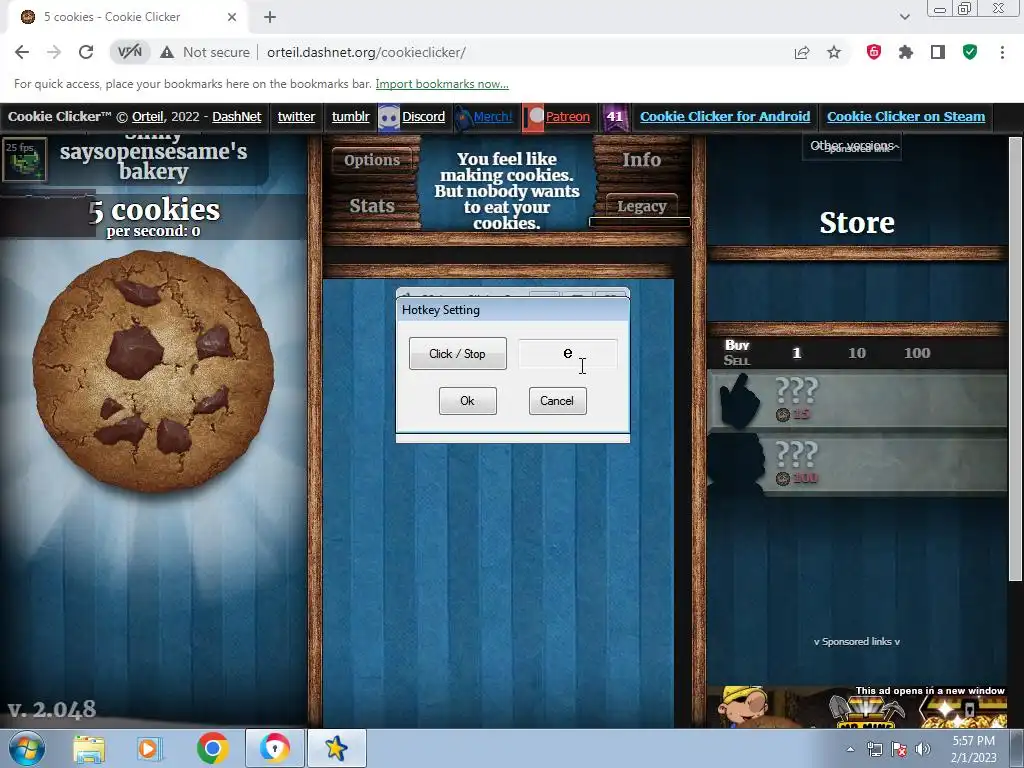Click the hotkey input field showing e
Image resolution: width=1024 pixels, height=768 pixels.
(x=568, y=353)
